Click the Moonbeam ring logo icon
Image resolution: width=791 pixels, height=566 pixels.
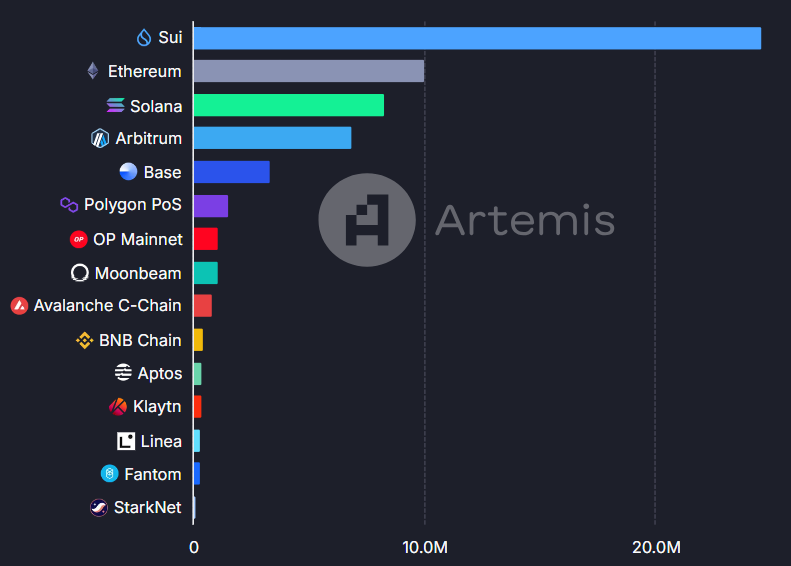tap(80, 273)
